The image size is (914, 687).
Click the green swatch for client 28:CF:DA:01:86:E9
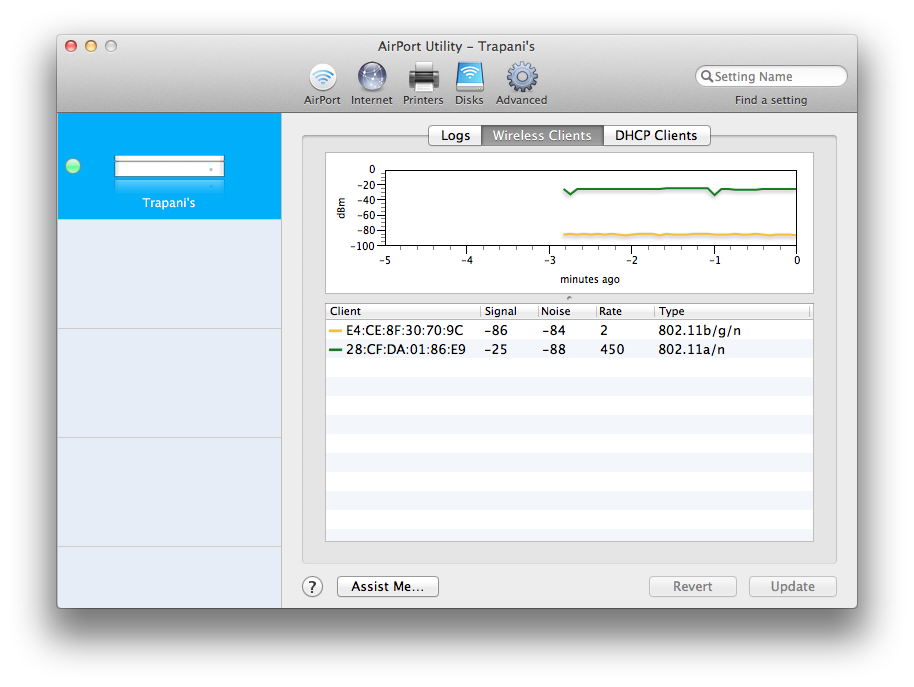point(335,350)
